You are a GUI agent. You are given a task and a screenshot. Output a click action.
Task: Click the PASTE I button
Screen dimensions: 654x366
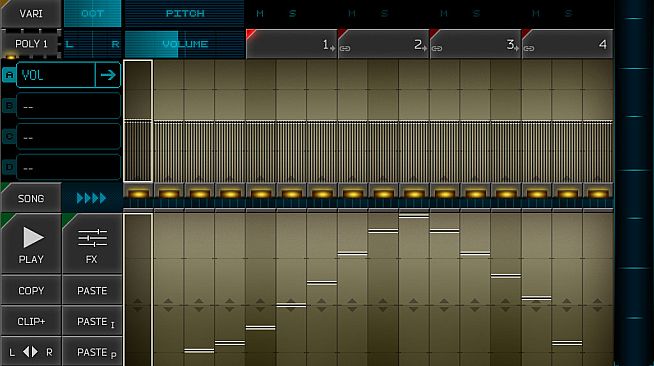pyautogui.click(x=92, y=321)
